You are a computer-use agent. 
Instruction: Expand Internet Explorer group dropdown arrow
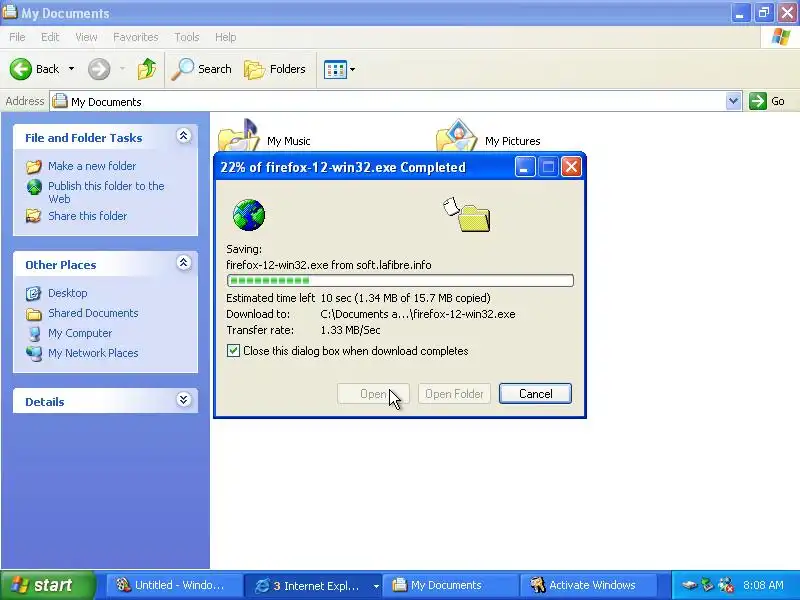click(376, 586)
